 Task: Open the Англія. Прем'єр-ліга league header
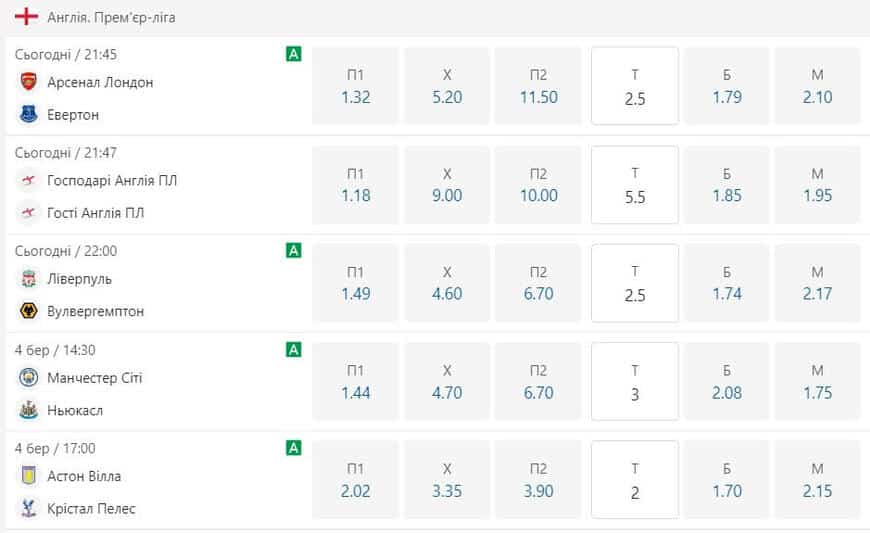click(x=111, y=18)
